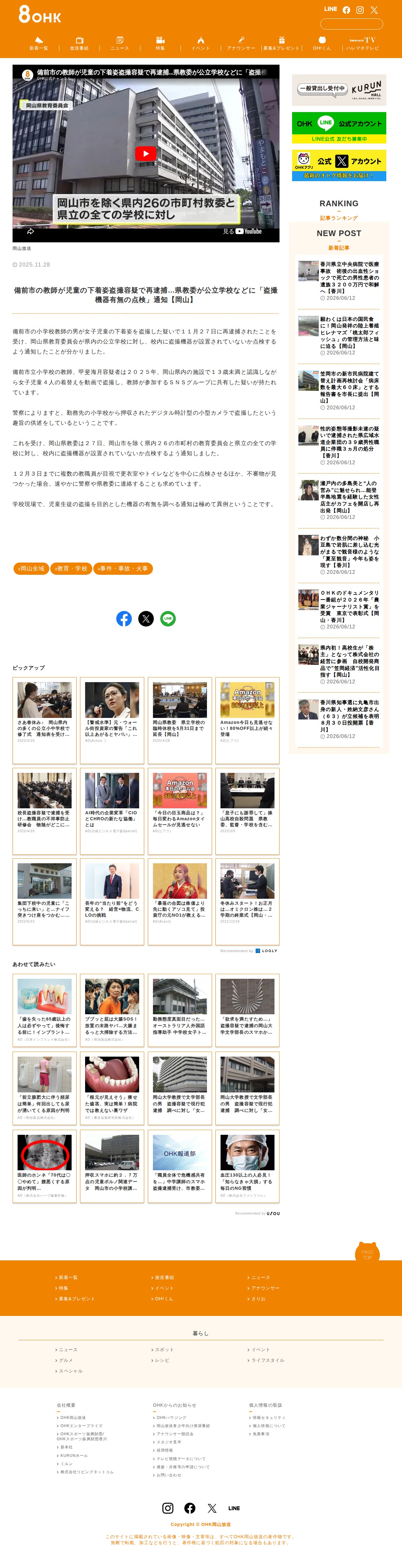Open the 瀬戸内の多島美 article in NEW POST

point(339,500)
